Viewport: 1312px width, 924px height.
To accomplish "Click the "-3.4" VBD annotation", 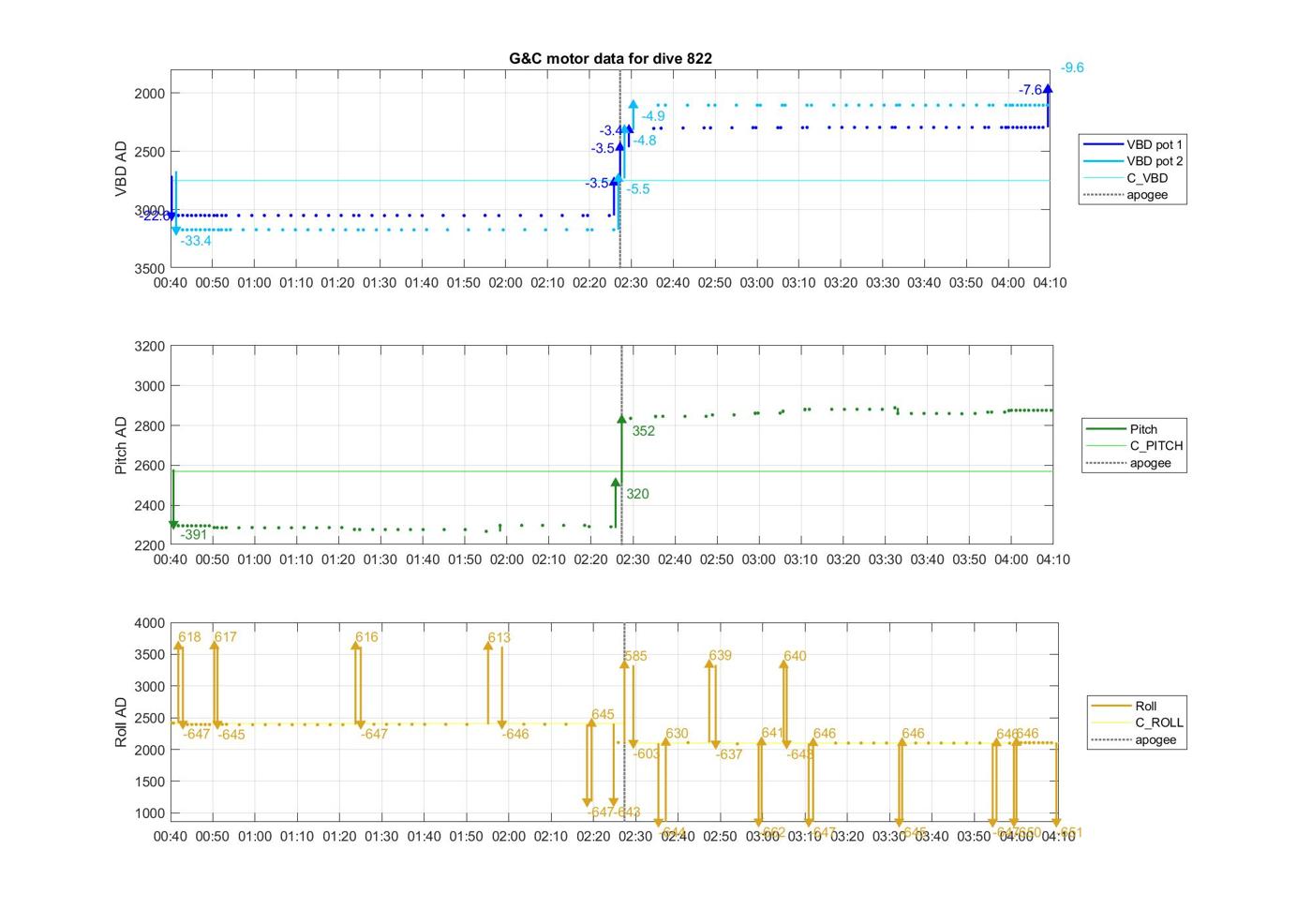I will (611, 130).
